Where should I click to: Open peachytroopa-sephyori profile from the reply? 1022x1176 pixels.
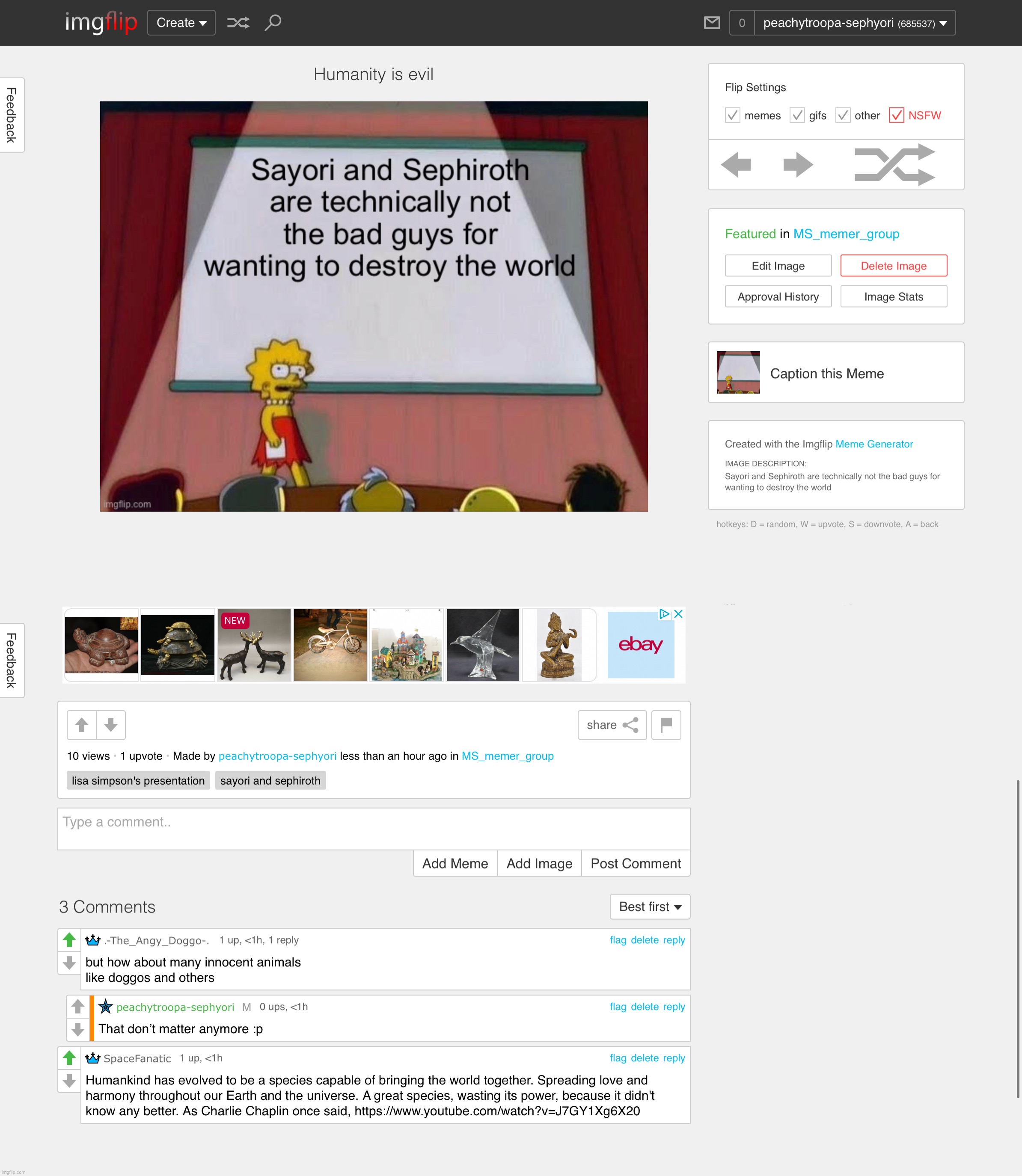point(175,1007)
